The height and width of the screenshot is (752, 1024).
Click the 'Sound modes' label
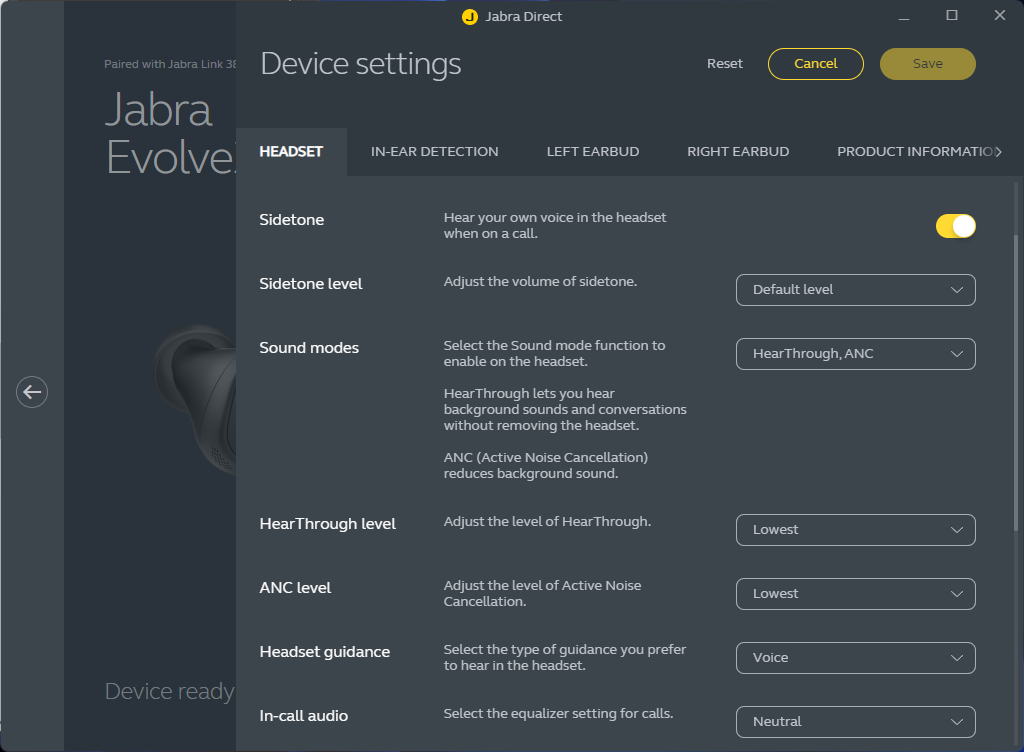tap(309, 348)
